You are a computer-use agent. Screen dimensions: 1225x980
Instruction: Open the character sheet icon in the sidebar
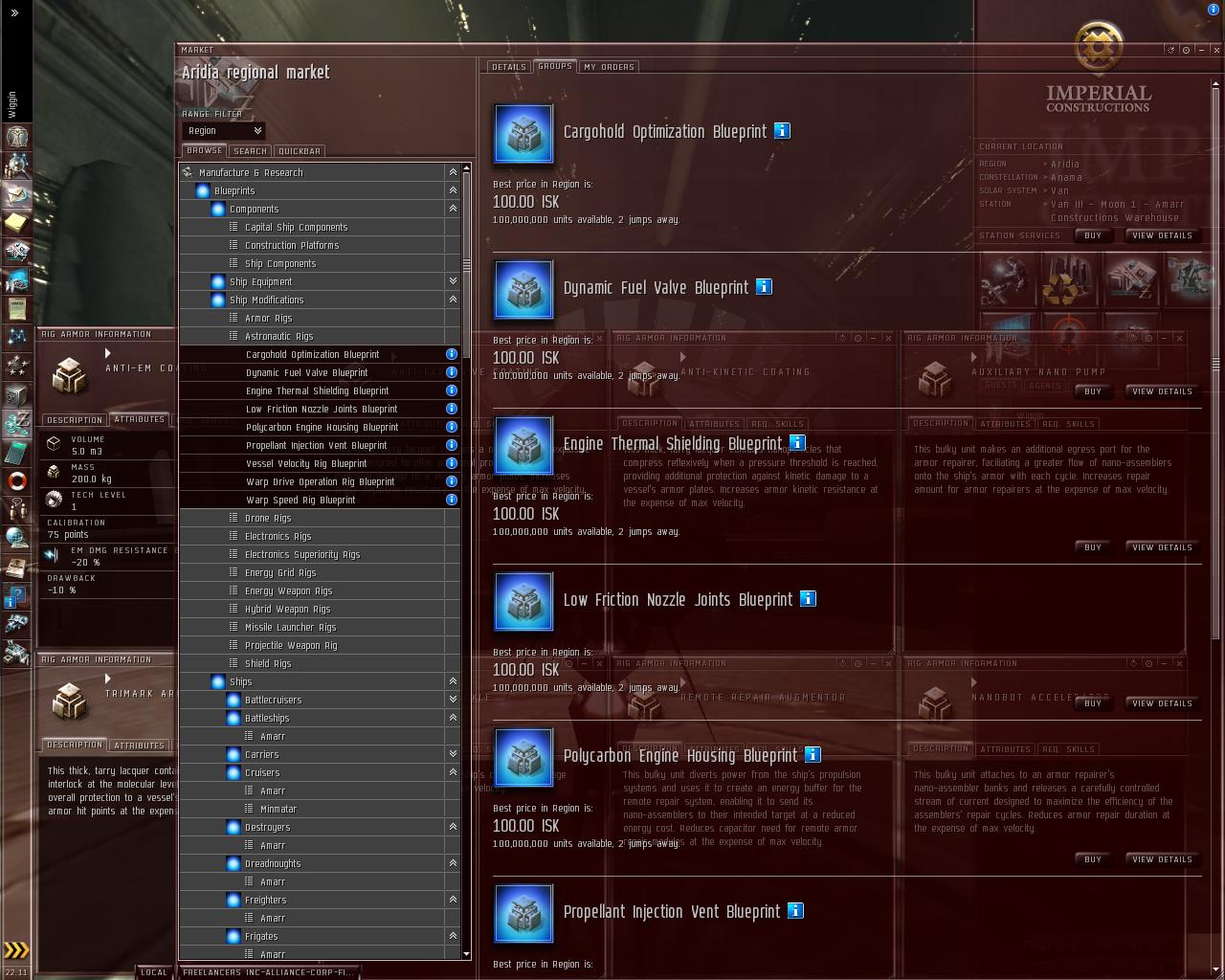17,136
